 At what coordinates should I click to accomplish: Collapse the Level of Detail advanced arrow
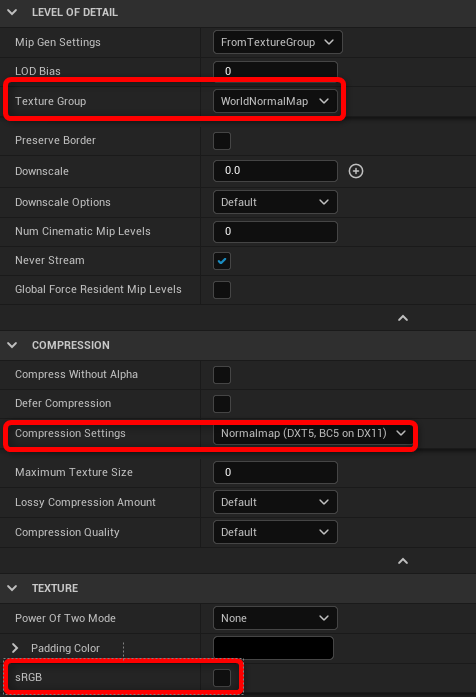point(403,318)
